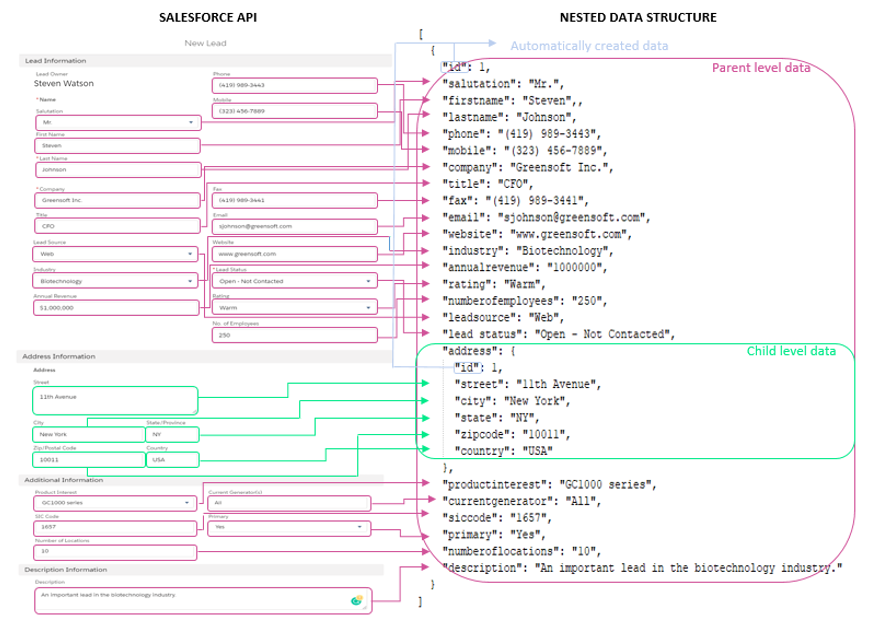The height and width of the screenshot is (631, 885).
Task: Focus the Title field showing CFO
Action: (117, 226)
